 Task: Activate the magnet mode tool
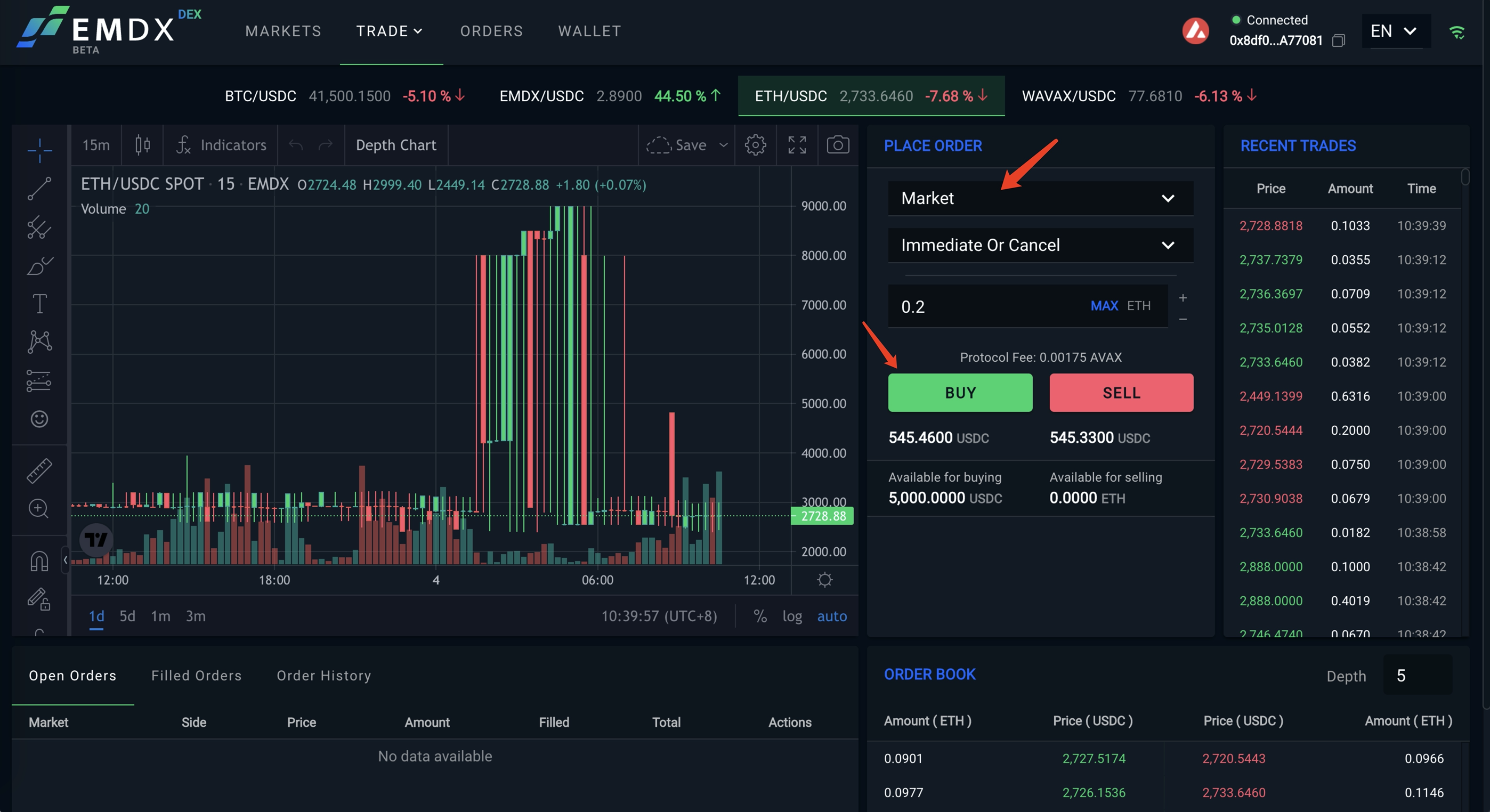coord(39,561)
